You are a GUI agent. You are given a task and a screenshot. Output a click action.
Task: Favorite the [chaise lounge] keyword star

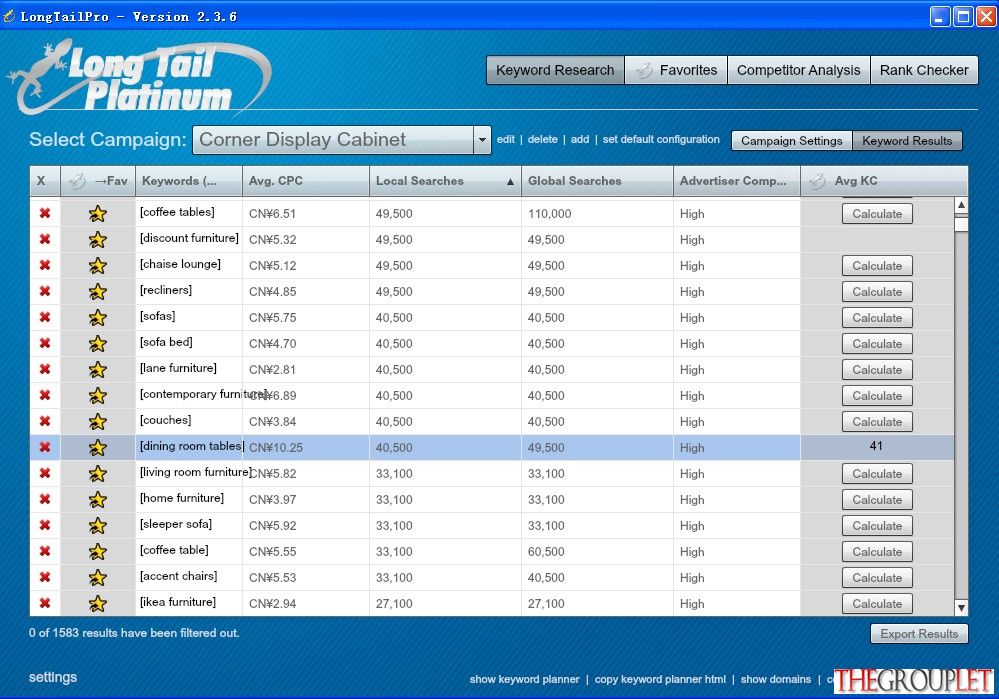97,265
